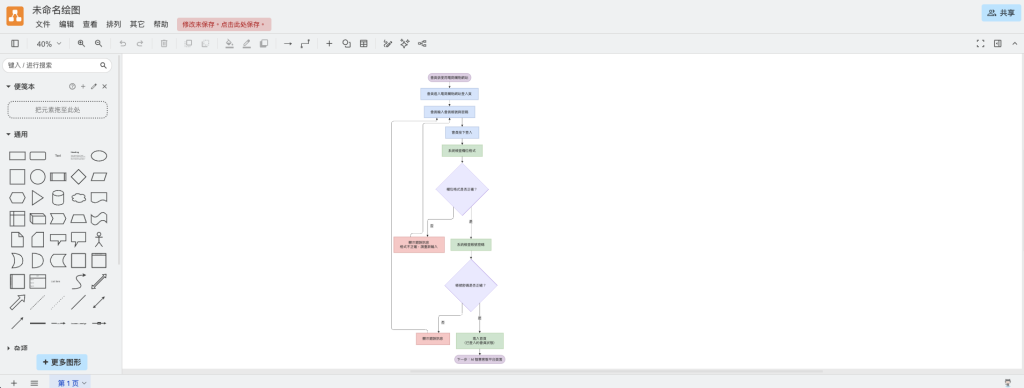The width and height of the screenshot is (1024, 388).
Task: Add a new page with the bottom plus
Action: click(x=14, y=383)
